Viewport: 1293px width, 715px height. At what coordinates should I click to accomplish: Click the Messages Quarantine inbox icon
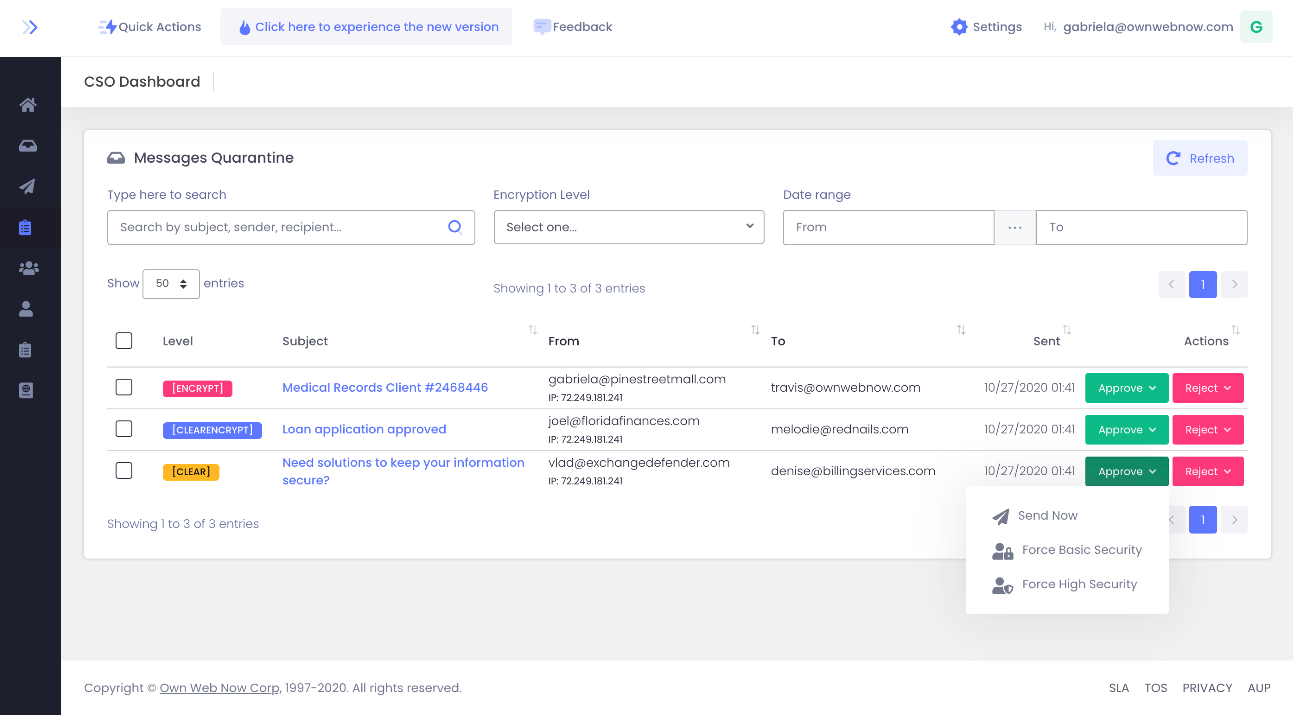pyautogui.click(x=116, y=157)
